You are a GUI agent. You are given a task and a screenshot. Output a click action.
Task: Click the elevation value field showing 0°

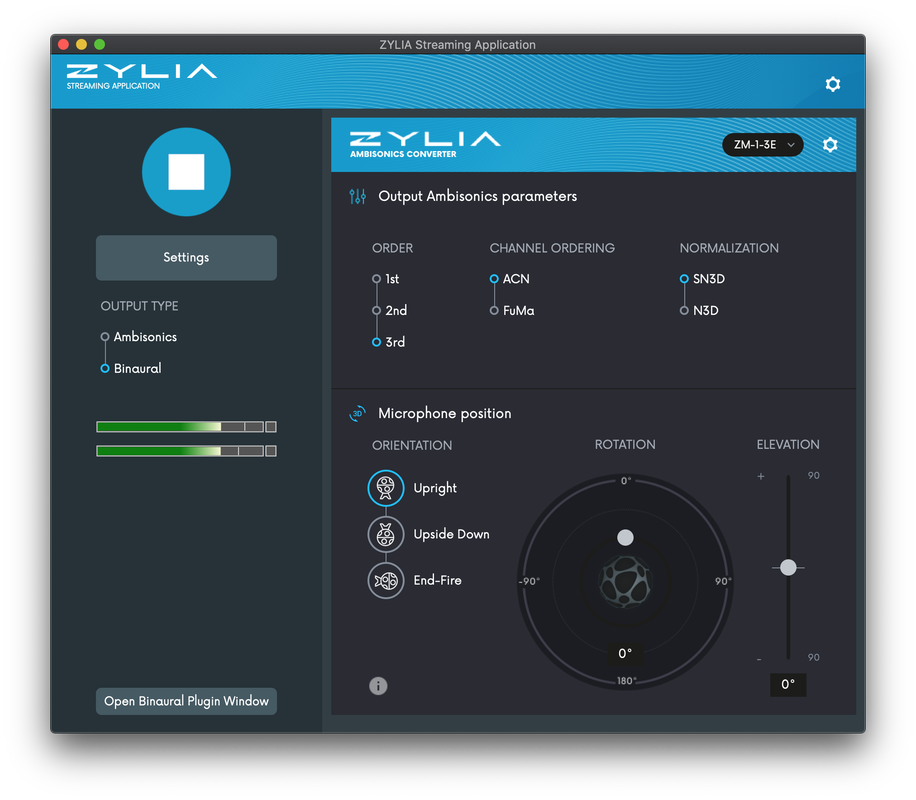[x=788, y=684]
